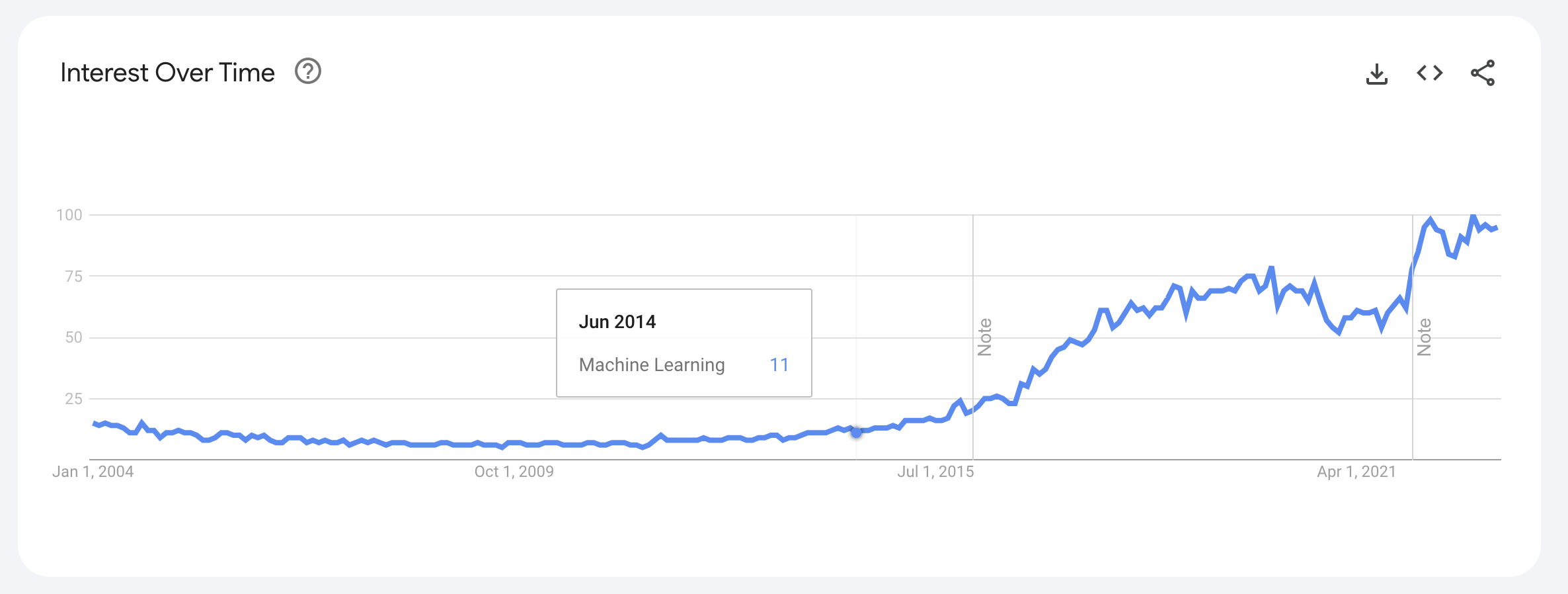The width and height of the screenshot is (1568, 594).
Task: Click the 100 label on the y-axis
Action: click(69, 215)
